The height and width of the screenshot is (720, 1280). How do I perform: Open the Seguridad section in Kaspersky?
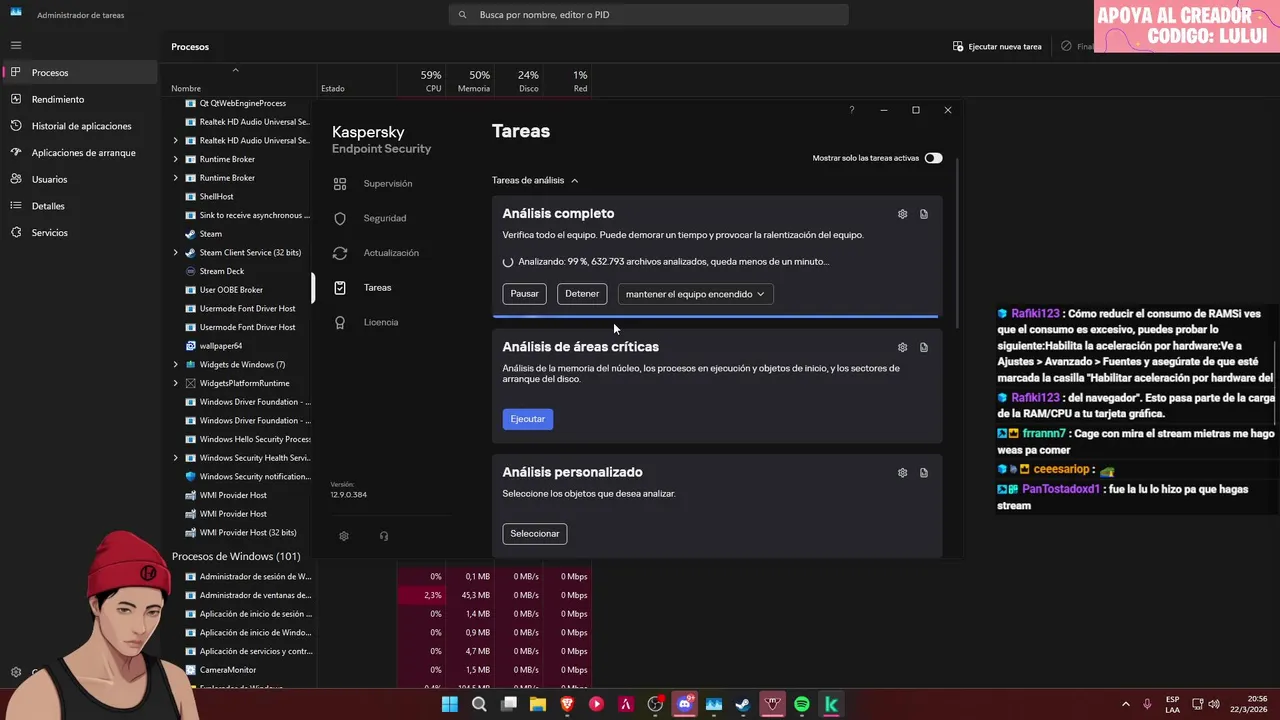[x=384, y=218]
